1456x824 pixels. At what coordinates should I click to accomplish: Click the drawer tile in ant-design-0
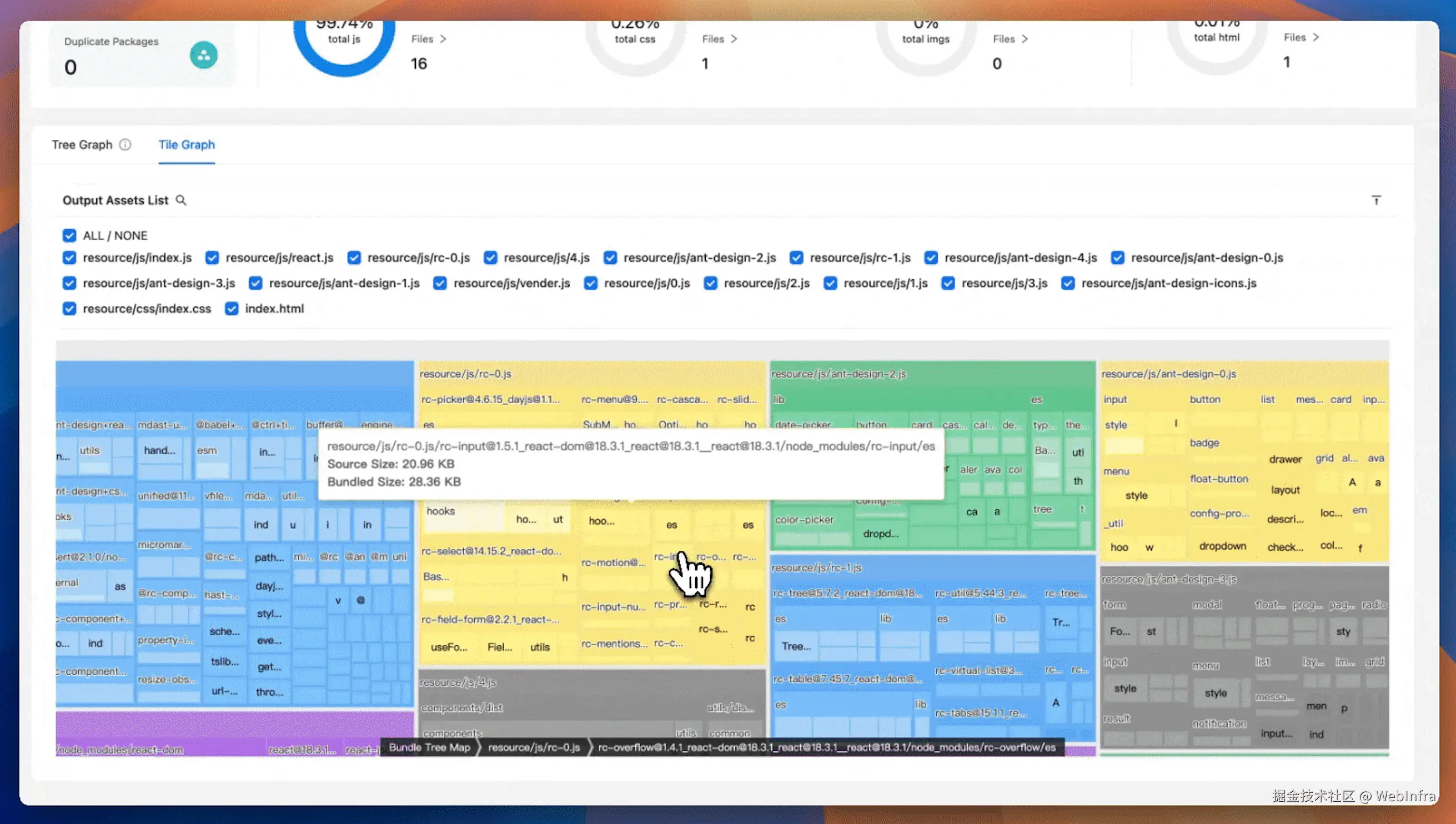coord(1285,459)
